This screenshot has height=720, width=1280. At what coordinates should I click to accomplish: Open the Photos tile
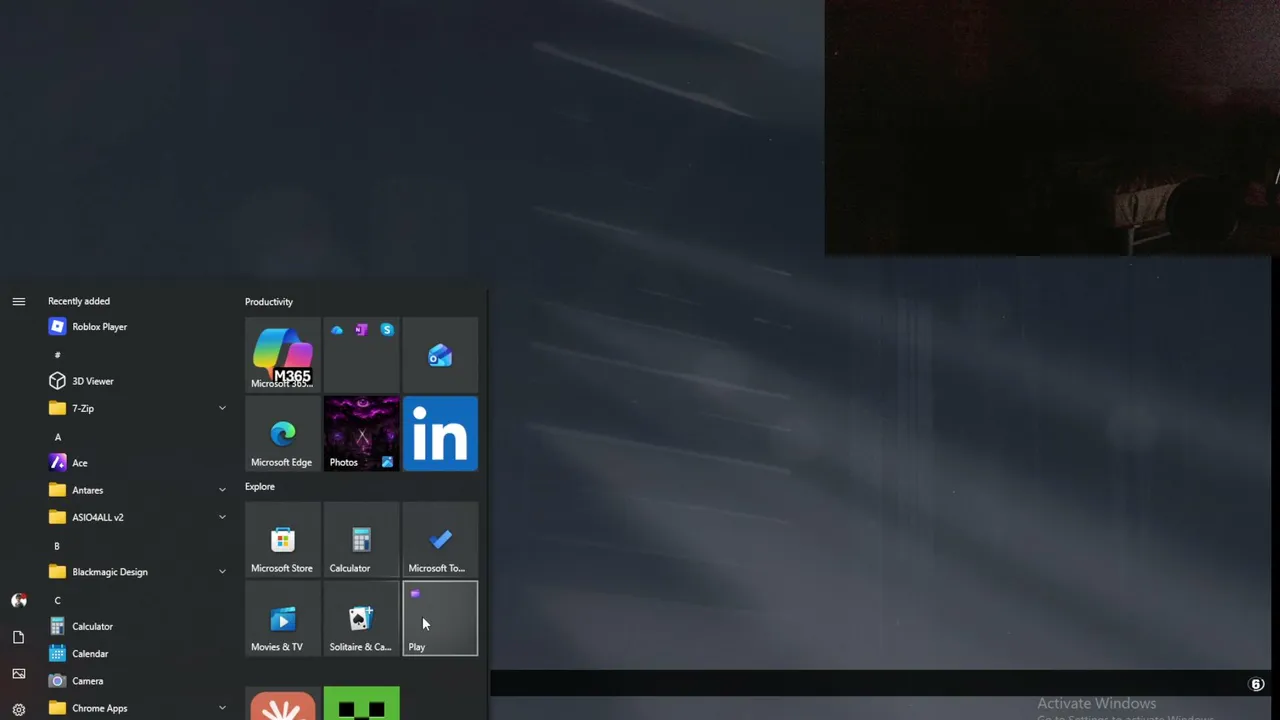pyautogui.click(x=361, y=434)
